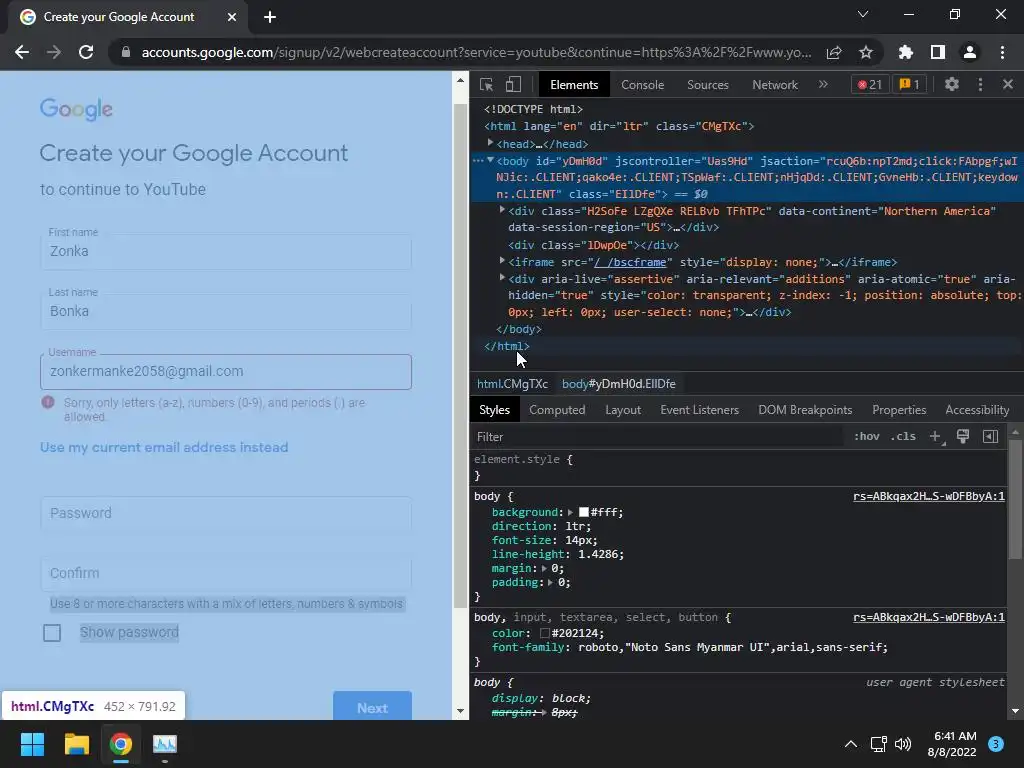Click the Username input field

(x=226, y=372)
